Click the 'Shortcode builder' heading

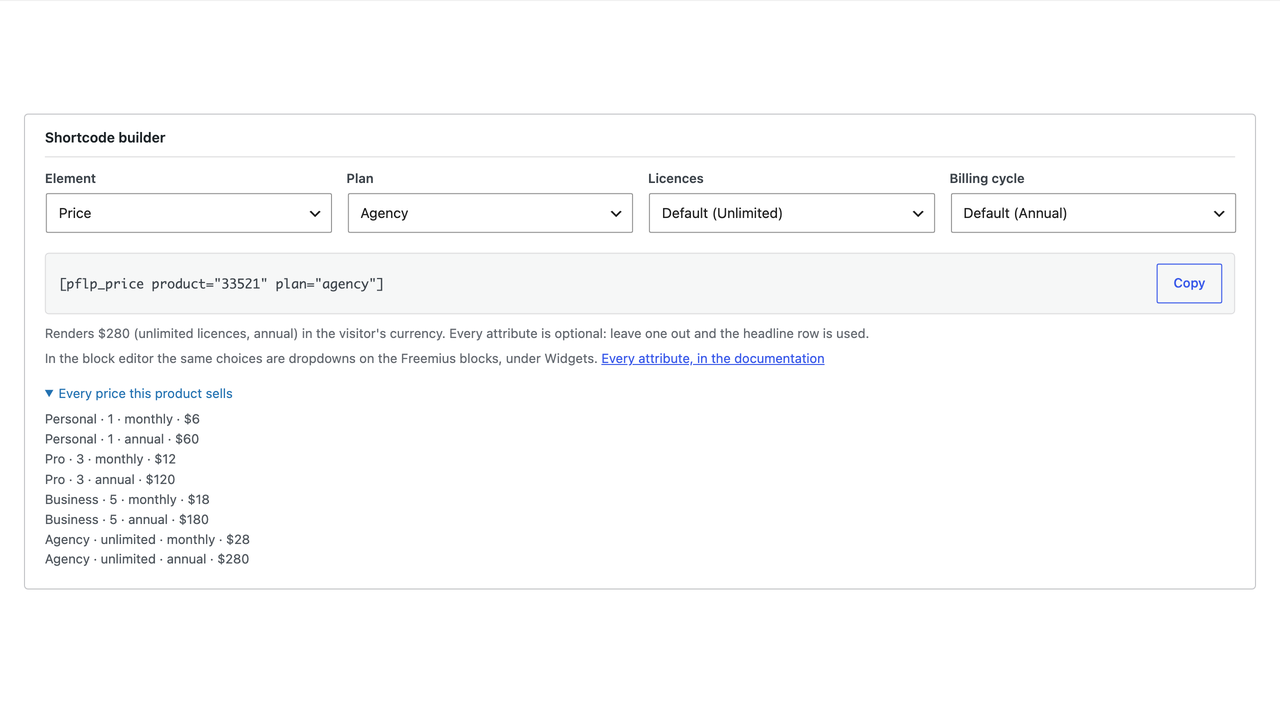(x=105, y=138)
